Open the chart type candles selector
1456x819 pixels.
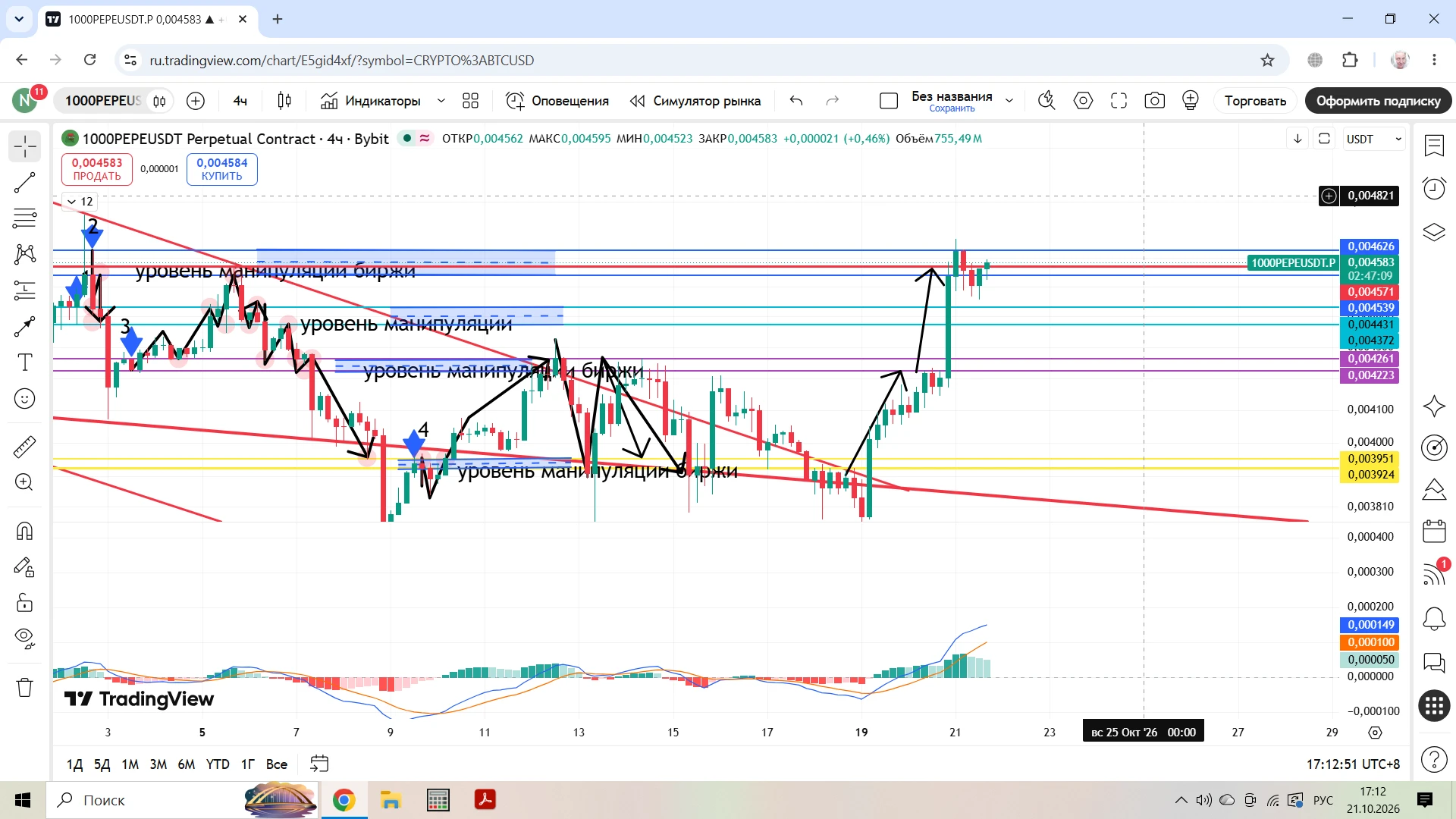[x=284, y=101]
